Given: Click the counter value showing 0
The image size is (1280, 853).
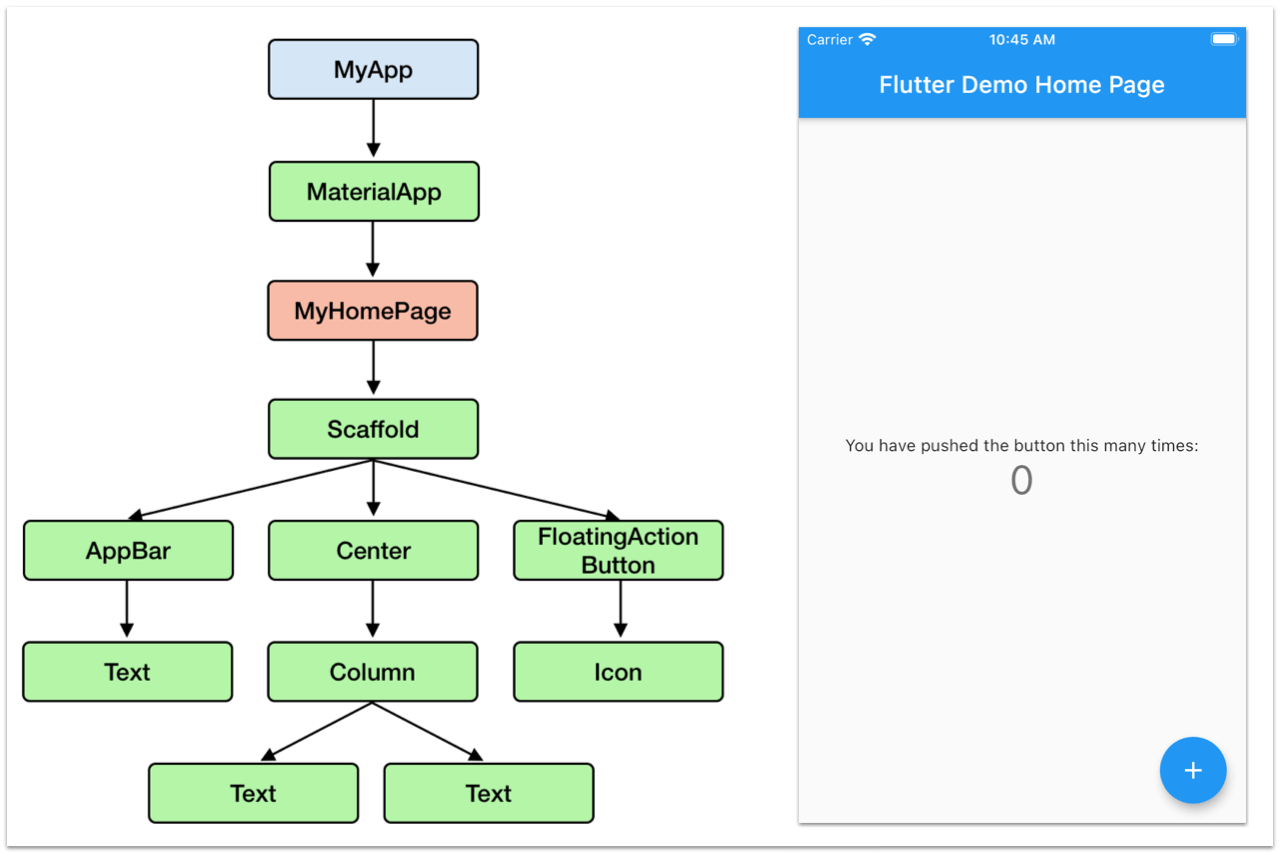Looking at the screenshot, I should click(1021, 481).
